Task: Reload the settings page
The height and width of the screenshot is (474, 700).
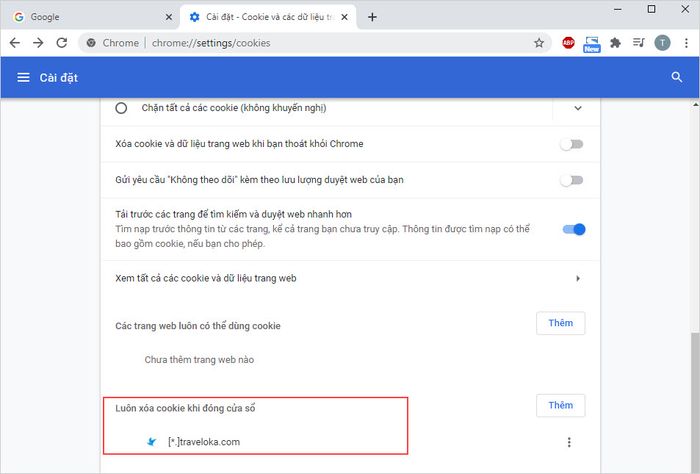Action: (62, 43)
